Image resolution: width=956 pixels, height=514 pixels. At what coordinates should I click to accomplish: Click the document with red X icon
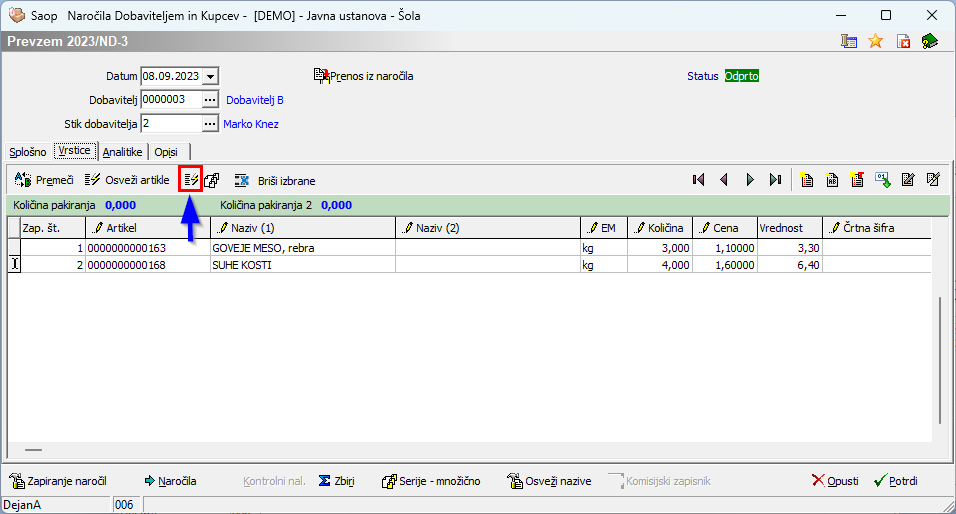point(903,41)
